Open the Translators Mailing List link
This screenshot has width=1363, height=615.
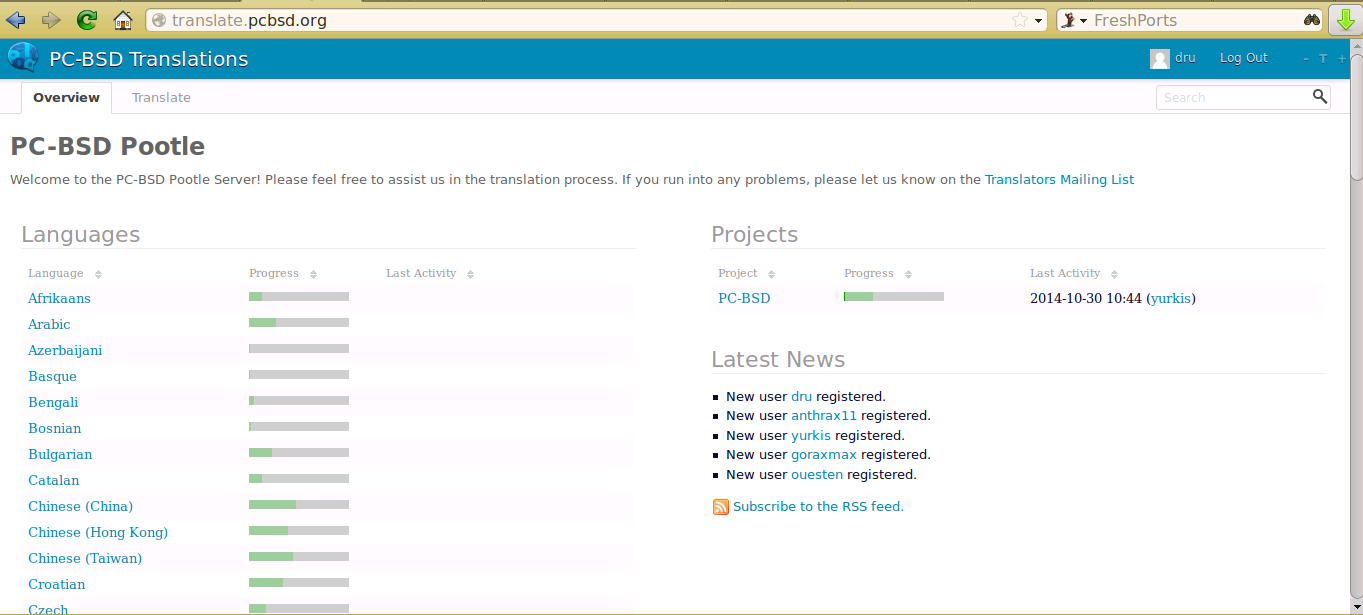coord(1059,180)
